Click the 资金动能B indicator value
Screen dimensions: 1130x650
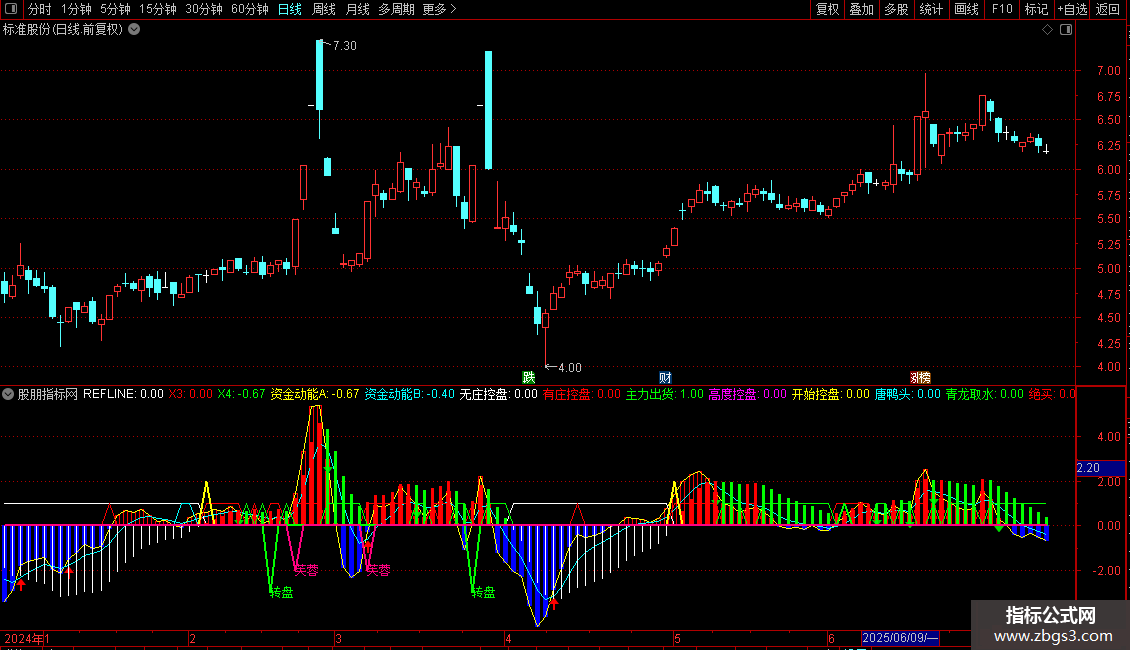pyautogui.click(x=409, y=394)
